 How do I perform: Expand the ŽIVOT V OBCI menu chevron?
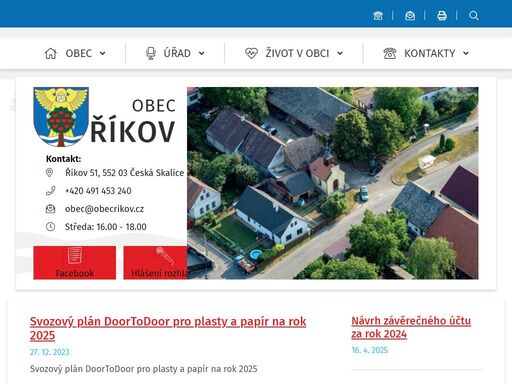[340, 53]
